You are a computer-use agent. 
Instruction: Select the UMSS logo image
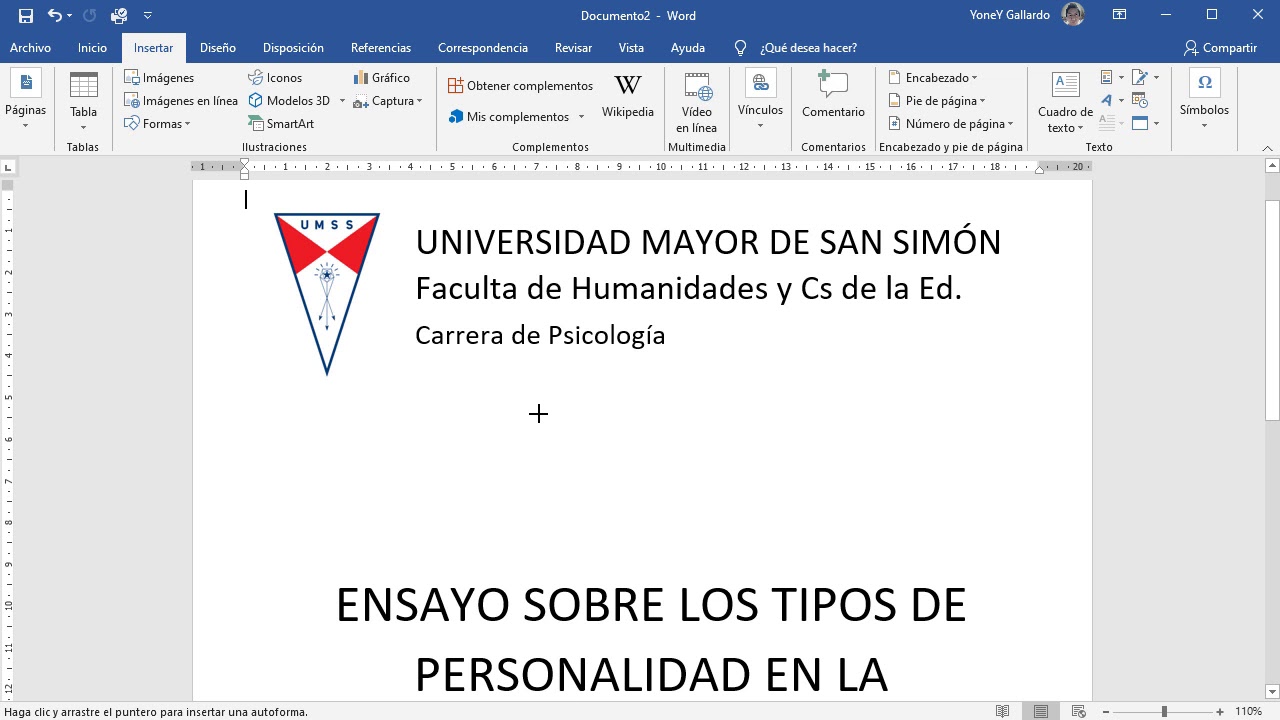click(x=327, y=294)
